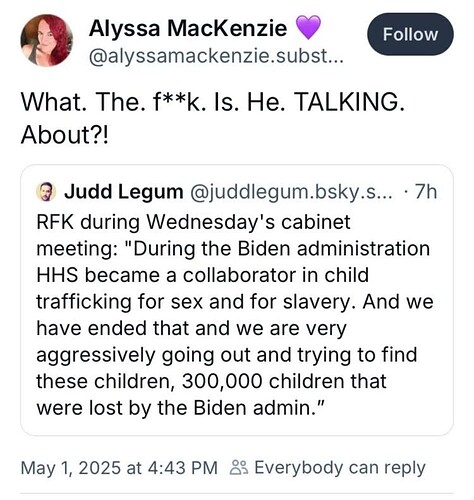Click the May 1, 2025 at 4:43 PM timestamp
This screenshot has width=474, height=500.
[x=119, y=467]
